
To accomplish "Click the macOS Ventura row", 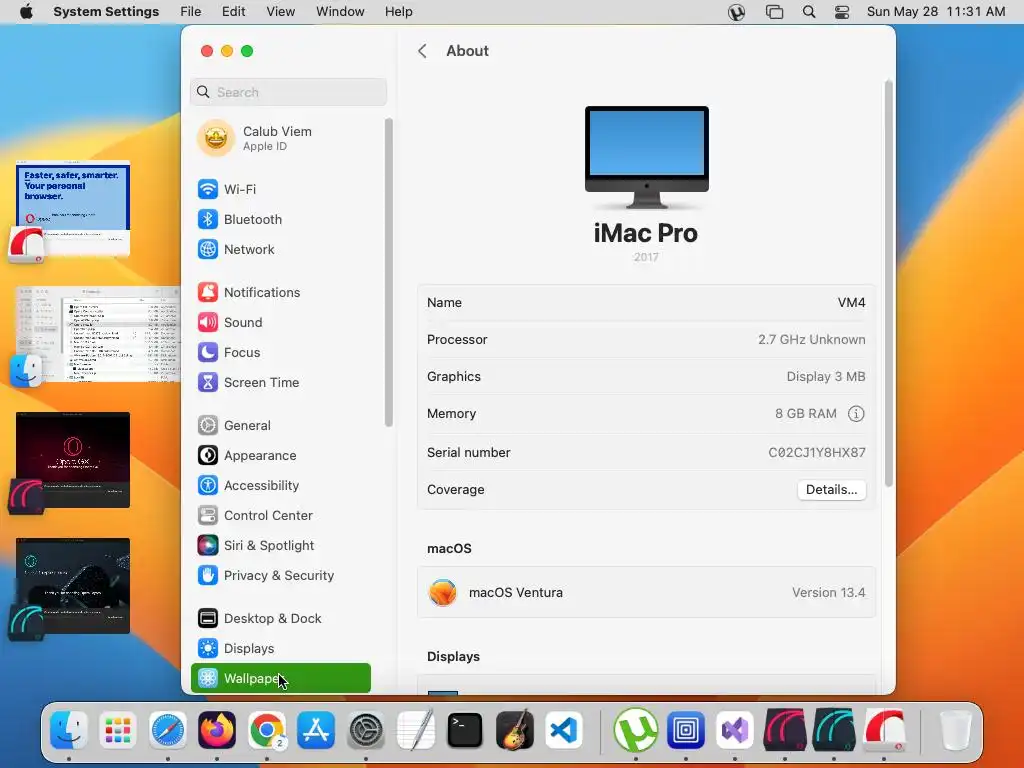I will (x=646, y=592).
